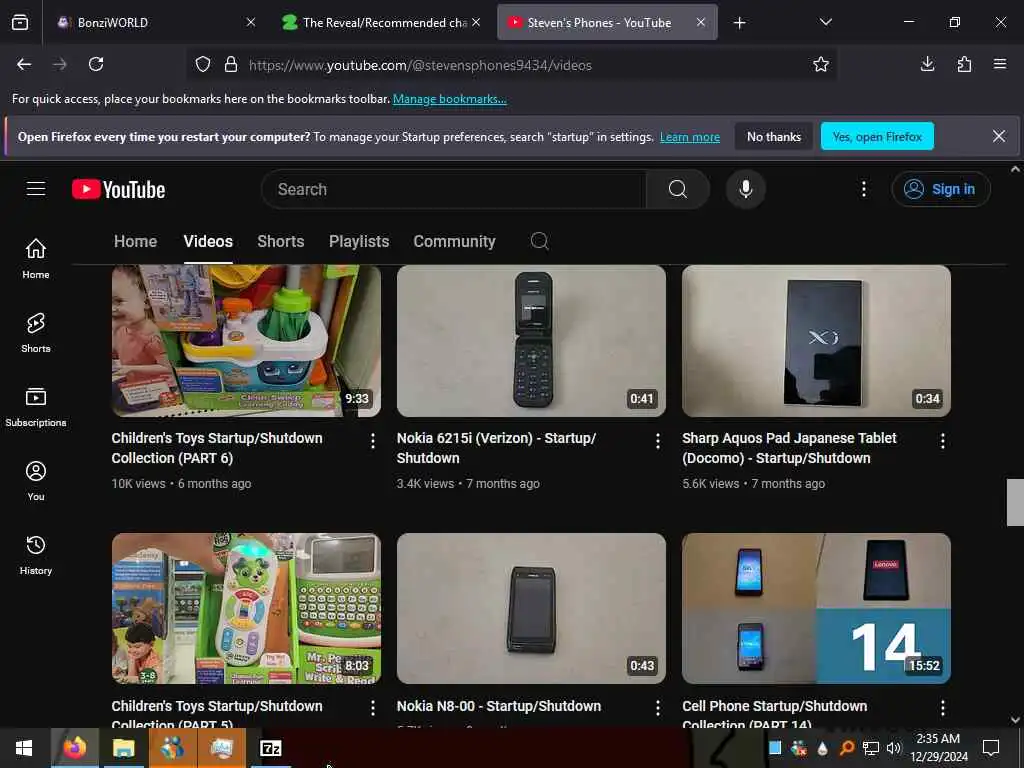This screenshot has height=768, width=1024.
Task: Close the BonziWORLD tab
Action: point(251,22)
